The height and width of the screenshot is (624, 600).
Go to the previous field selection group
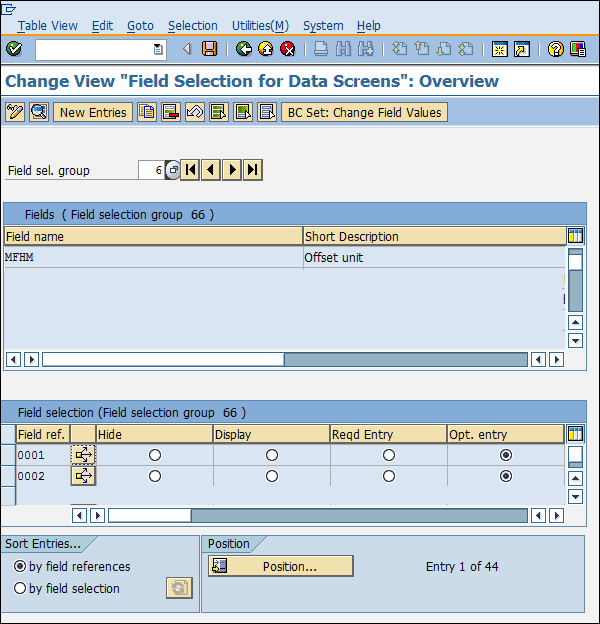click(x=211, y=170)
